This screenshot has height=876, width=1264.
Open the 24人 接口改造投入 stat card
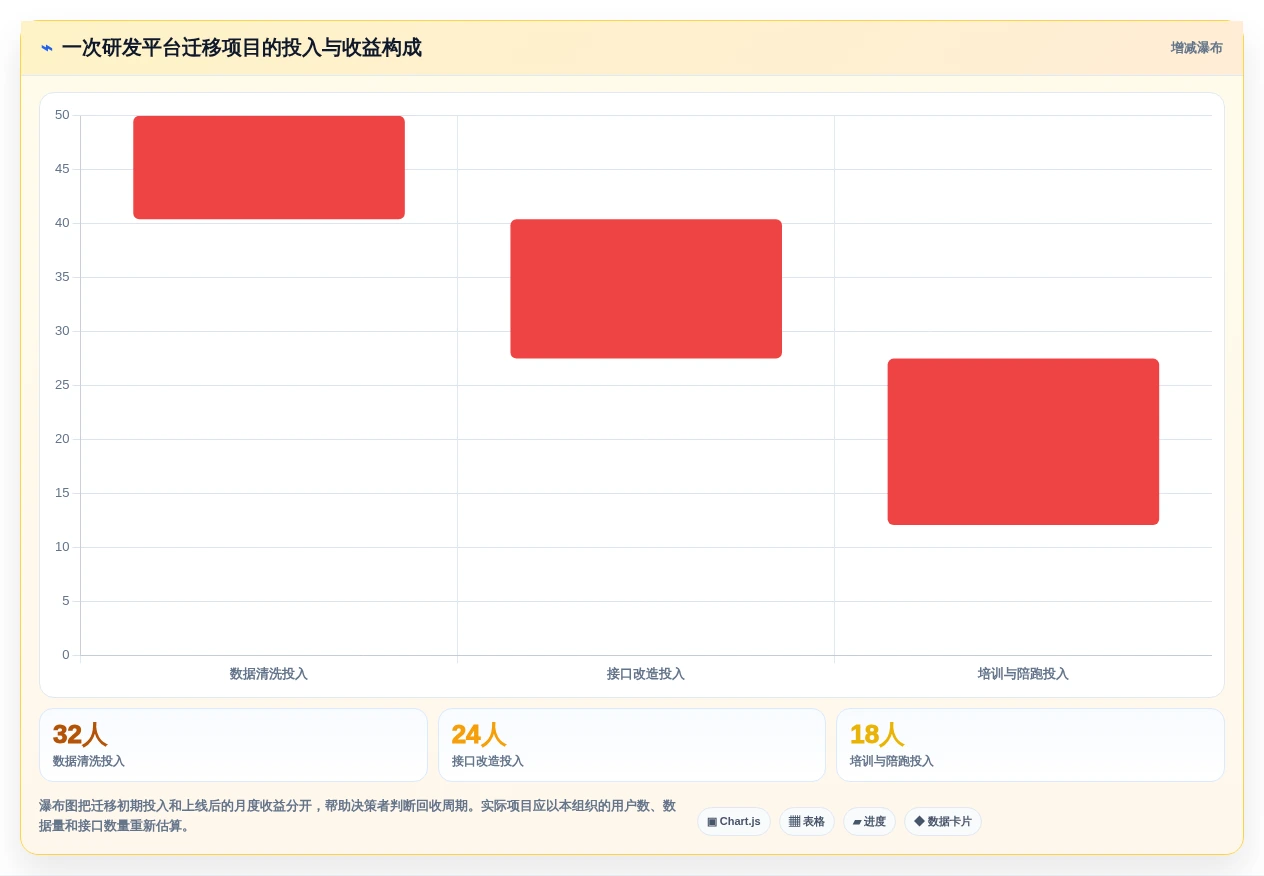(x=632, y=745)
